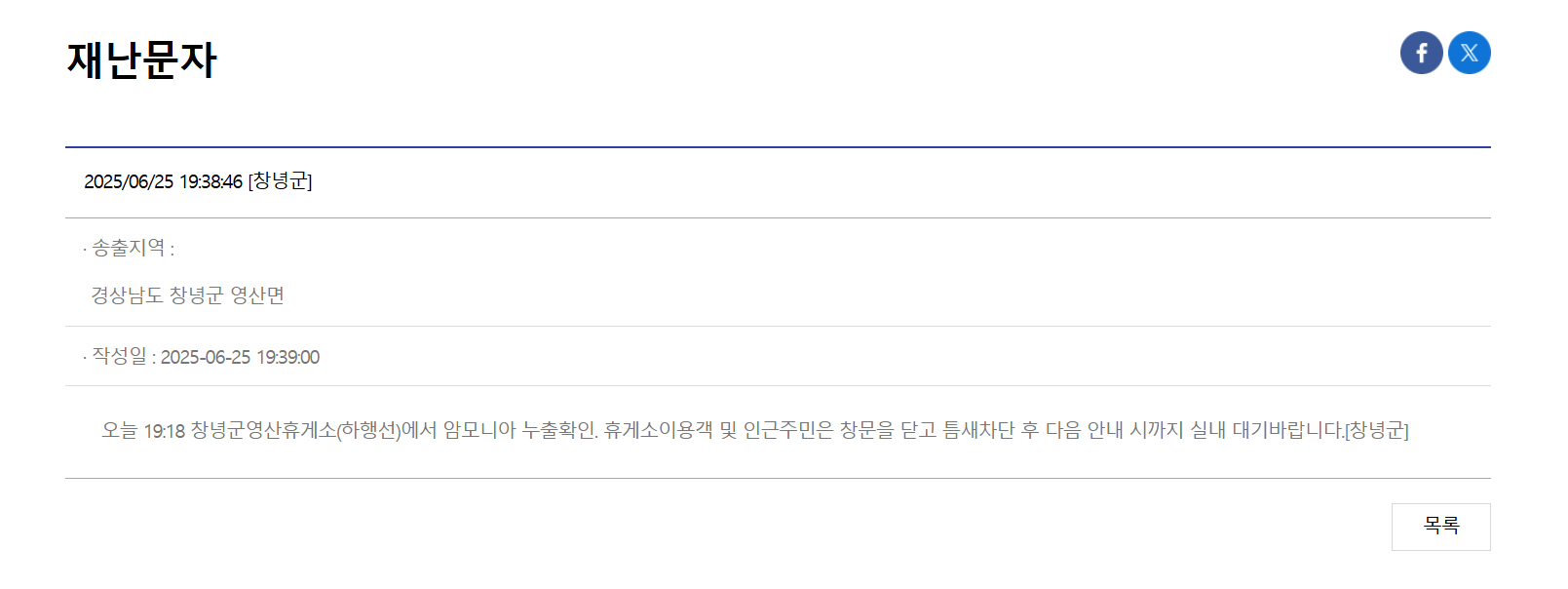Share this alert on Facebook
This screenshot has width=1568, height=589.
pyautogui.click(x=1421, y=53)
